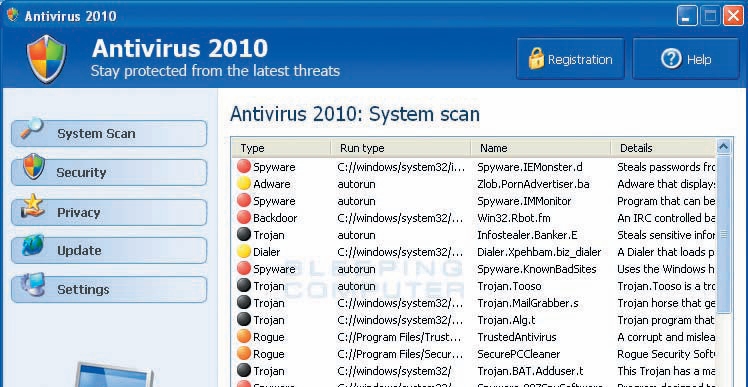Select the SecurePCCleaner name cell

click(x=519, y=354)
